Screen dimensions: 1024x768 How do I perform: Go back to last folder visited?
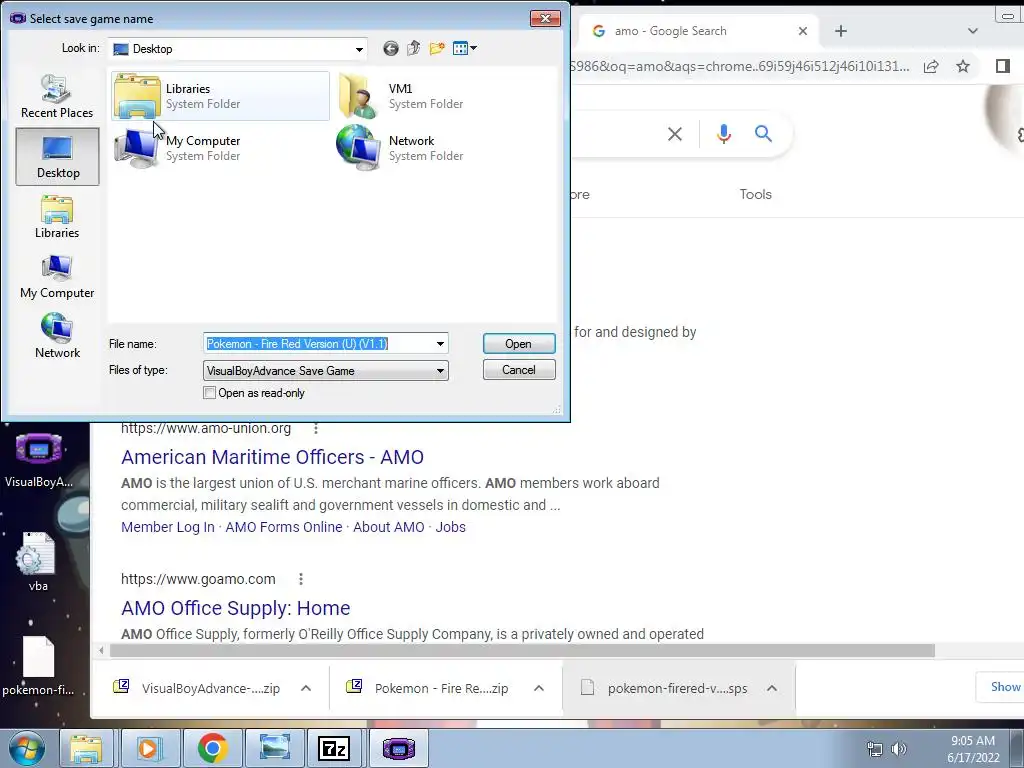pos(391,48)
